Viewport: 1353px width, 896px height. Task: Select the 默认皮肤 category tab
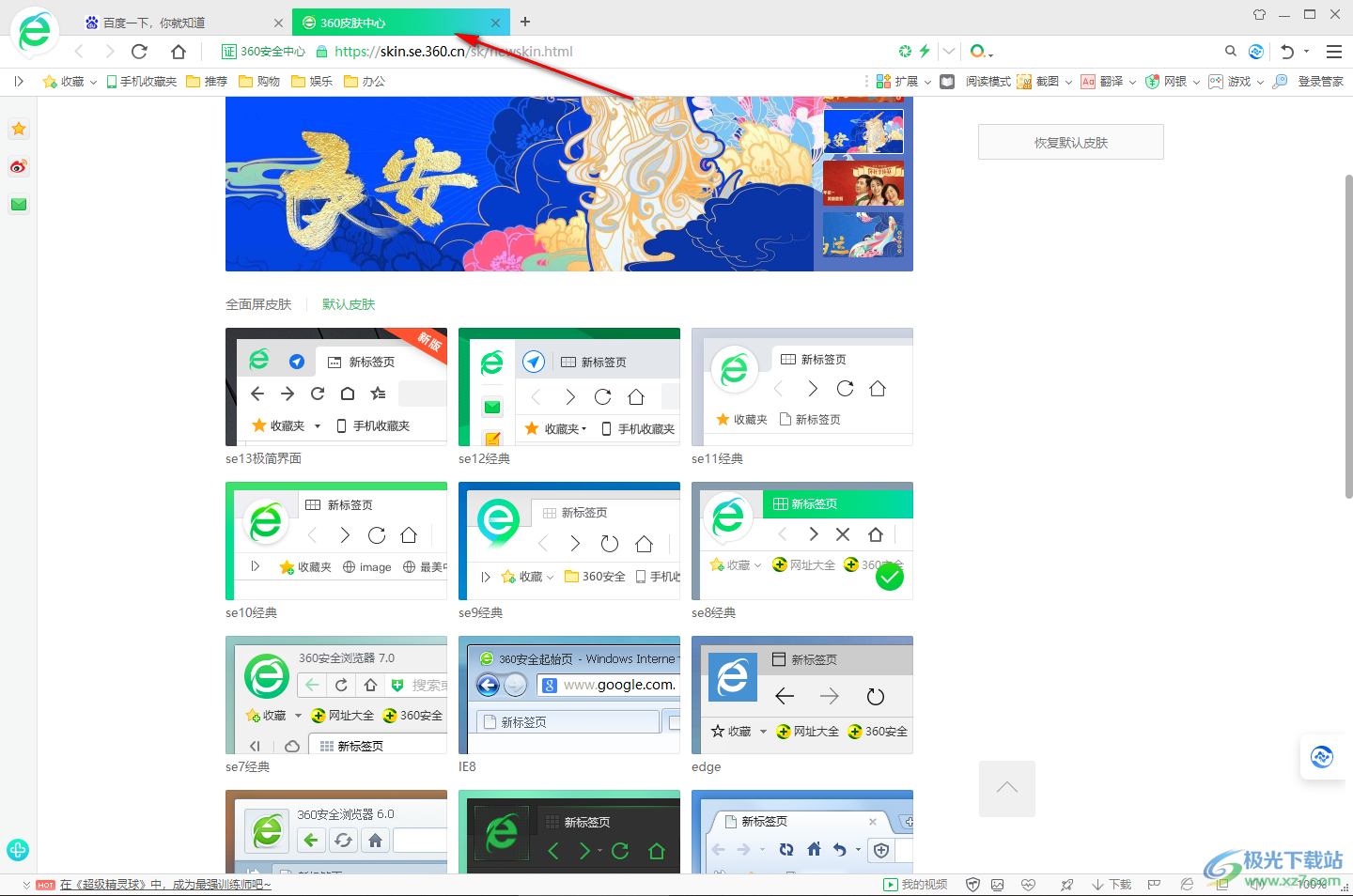coord(349,304)
